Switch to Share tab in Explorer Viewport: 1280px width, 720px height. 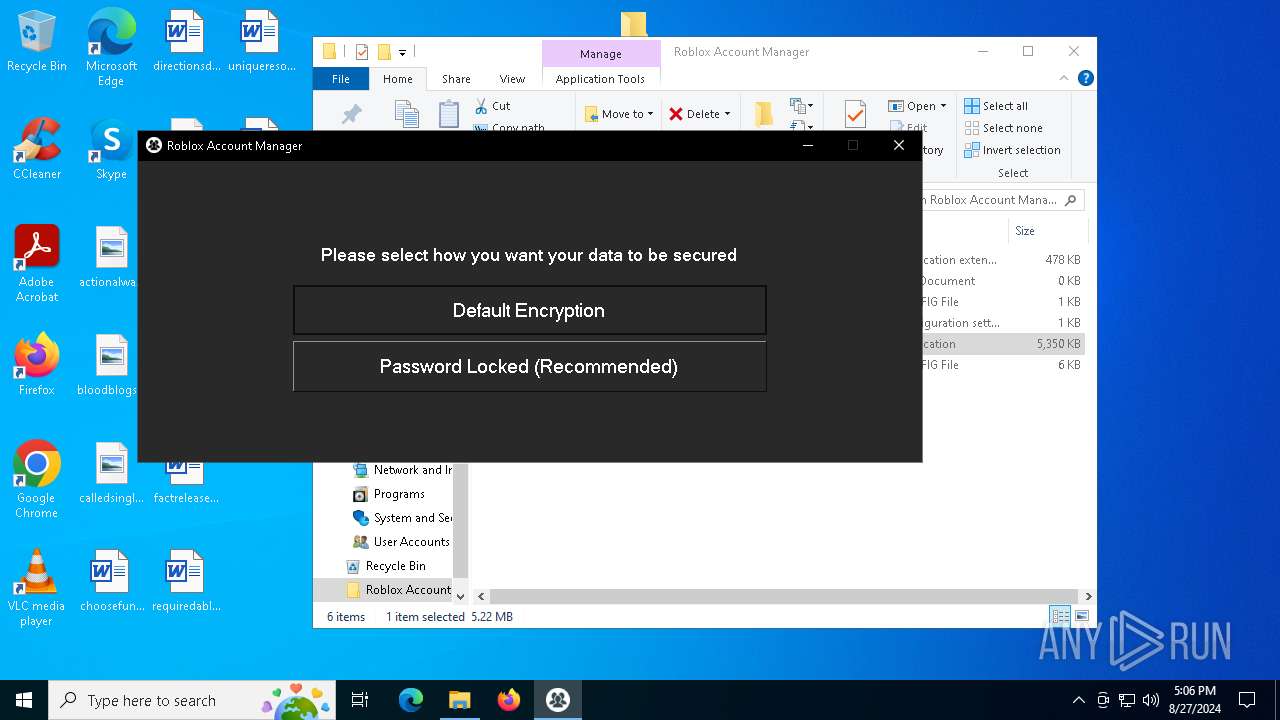point(456,79)
